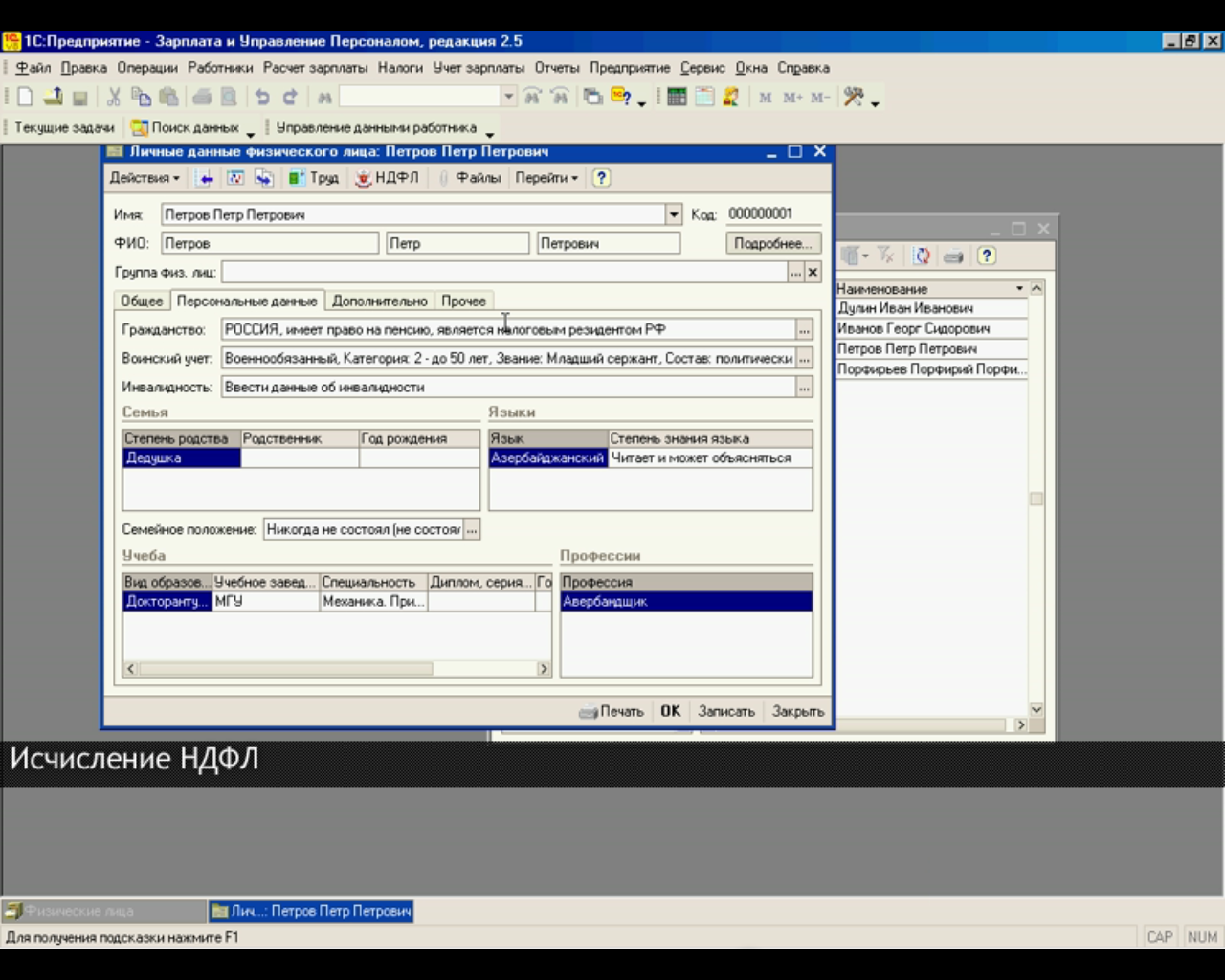1225x980 pixels.
Task: Click the OK button
Action: (x=670, y=711)
